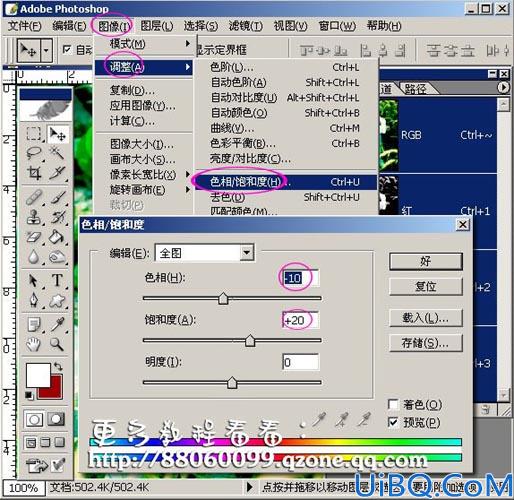Select the Type tool
This screenshot has height=500, width=514.
pos(58,281)
